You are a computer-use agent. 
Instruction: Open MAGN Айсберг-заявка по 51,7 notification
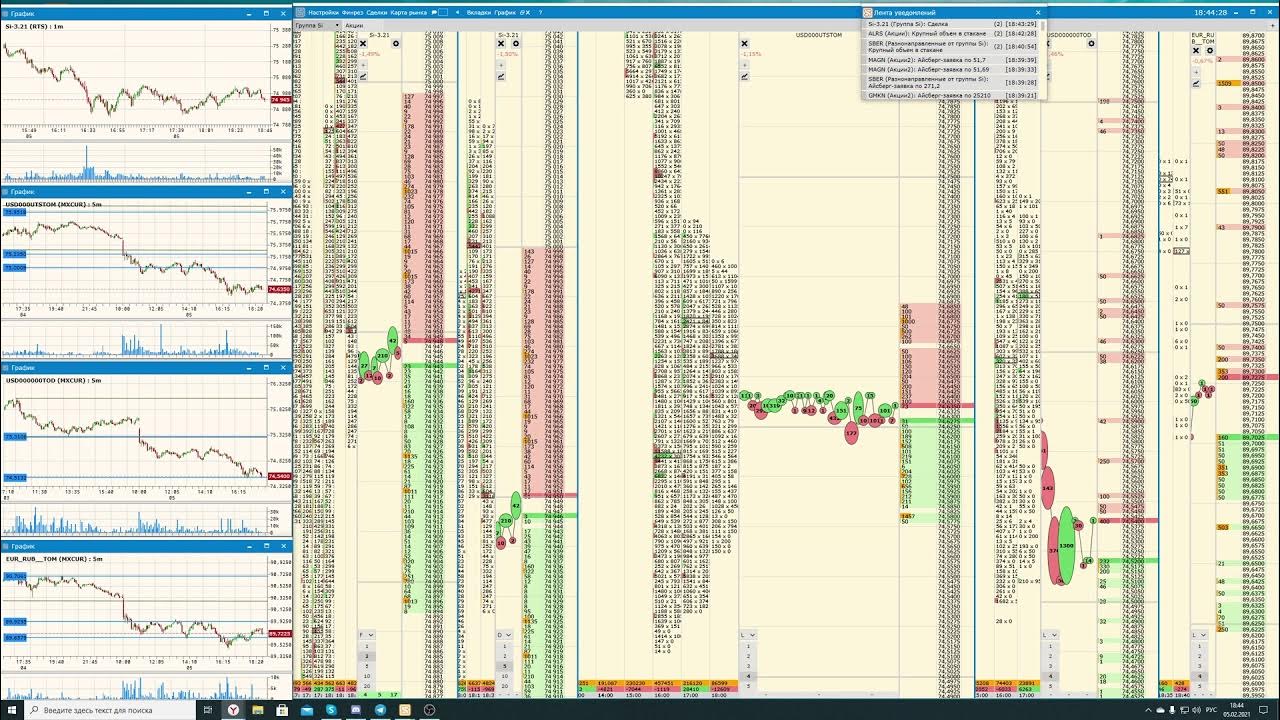952,60
